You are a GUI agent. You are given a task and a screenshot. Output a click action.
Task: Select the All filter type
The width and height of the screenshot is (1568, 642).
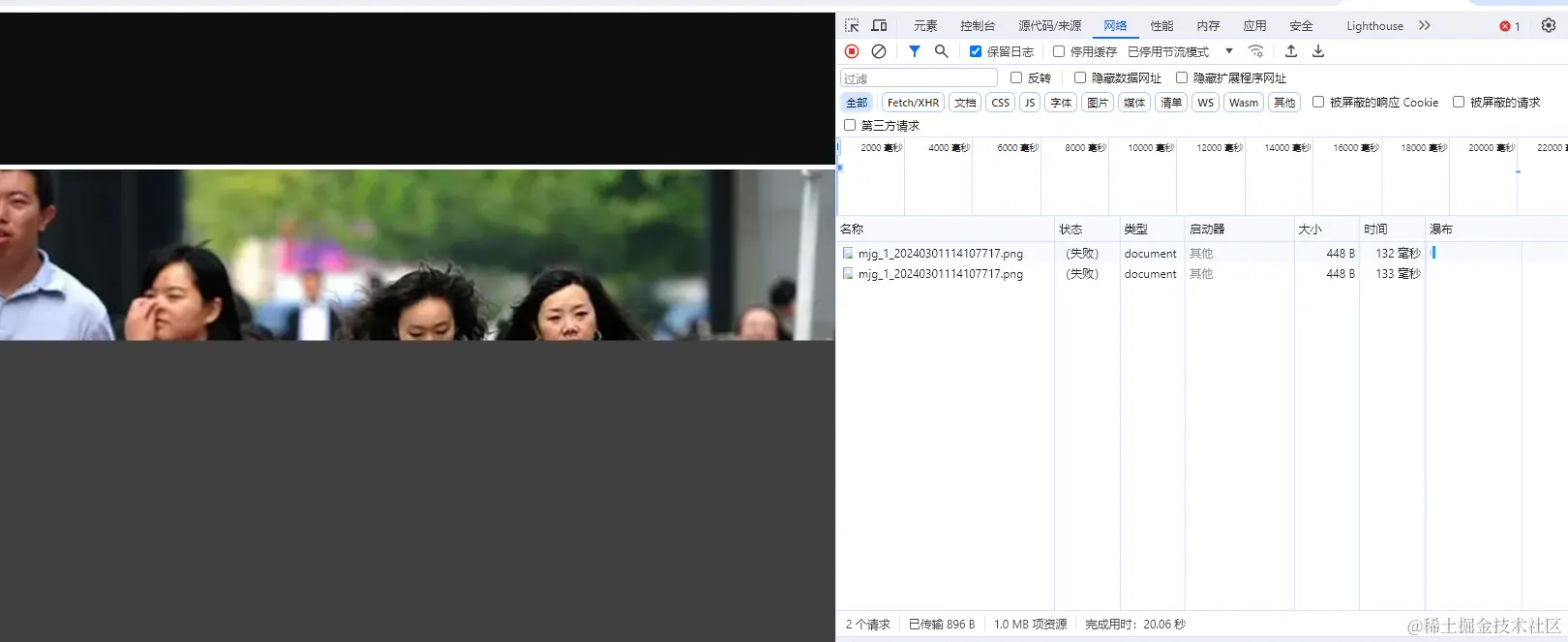[x=857, y=103]
